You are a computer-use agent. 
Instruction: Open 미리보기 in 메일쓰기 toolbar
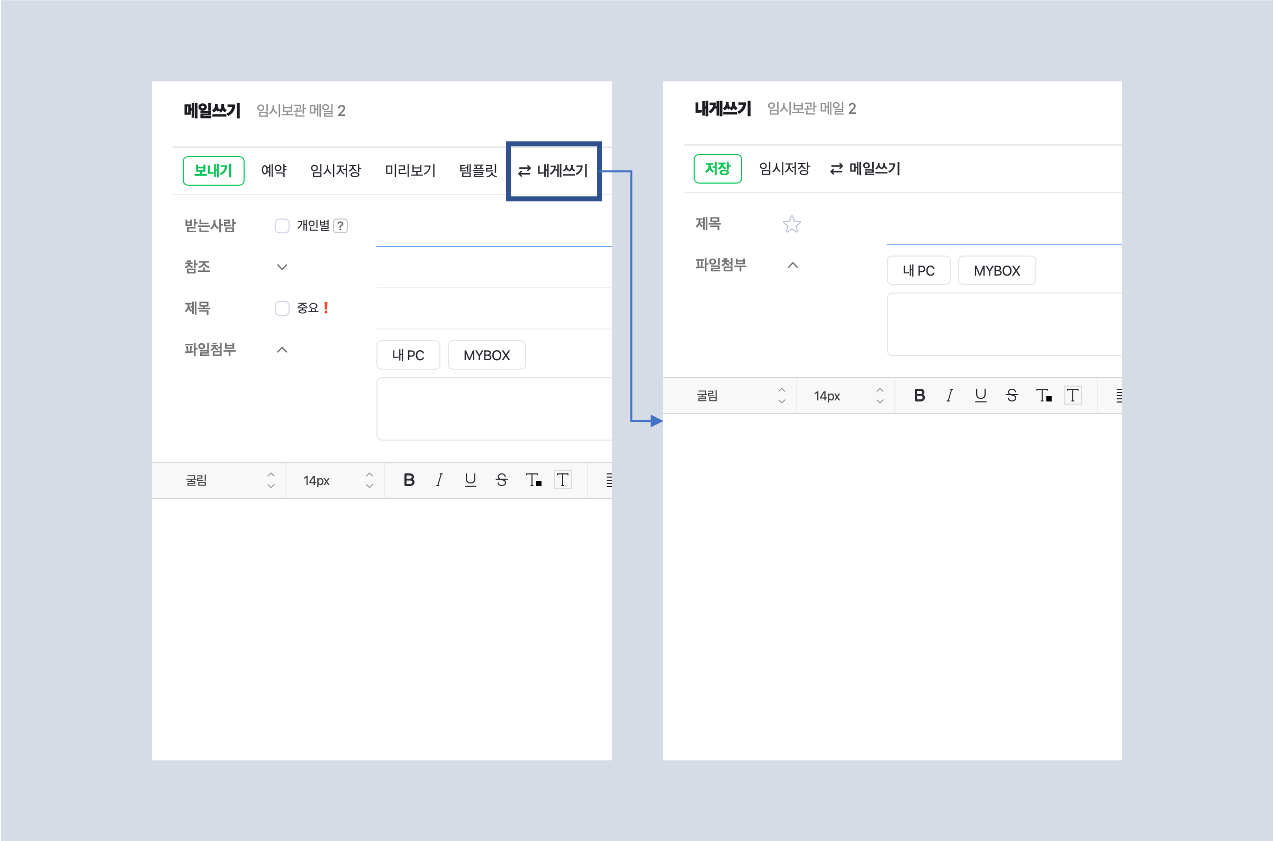(410, 170)
